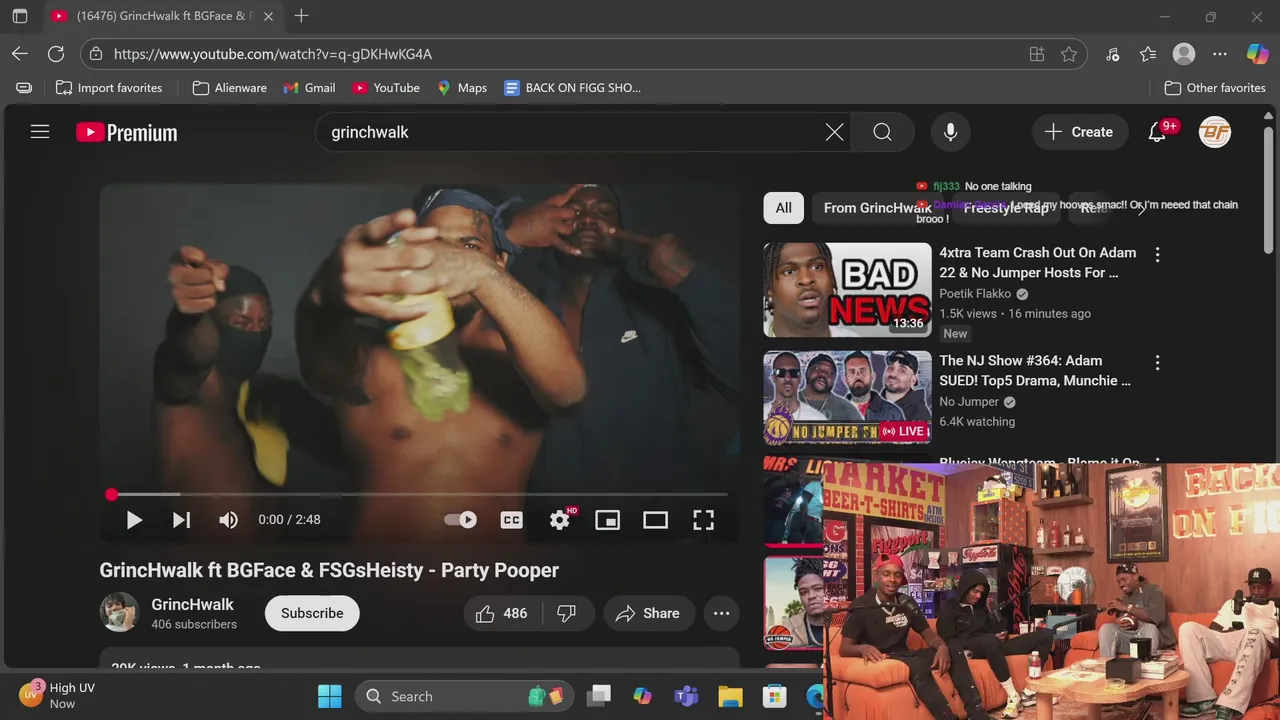Select the All filter chip
Image resolution: width=1280 pixels, height=720 pixels.
pyautogui.click(x=784, y=208)
